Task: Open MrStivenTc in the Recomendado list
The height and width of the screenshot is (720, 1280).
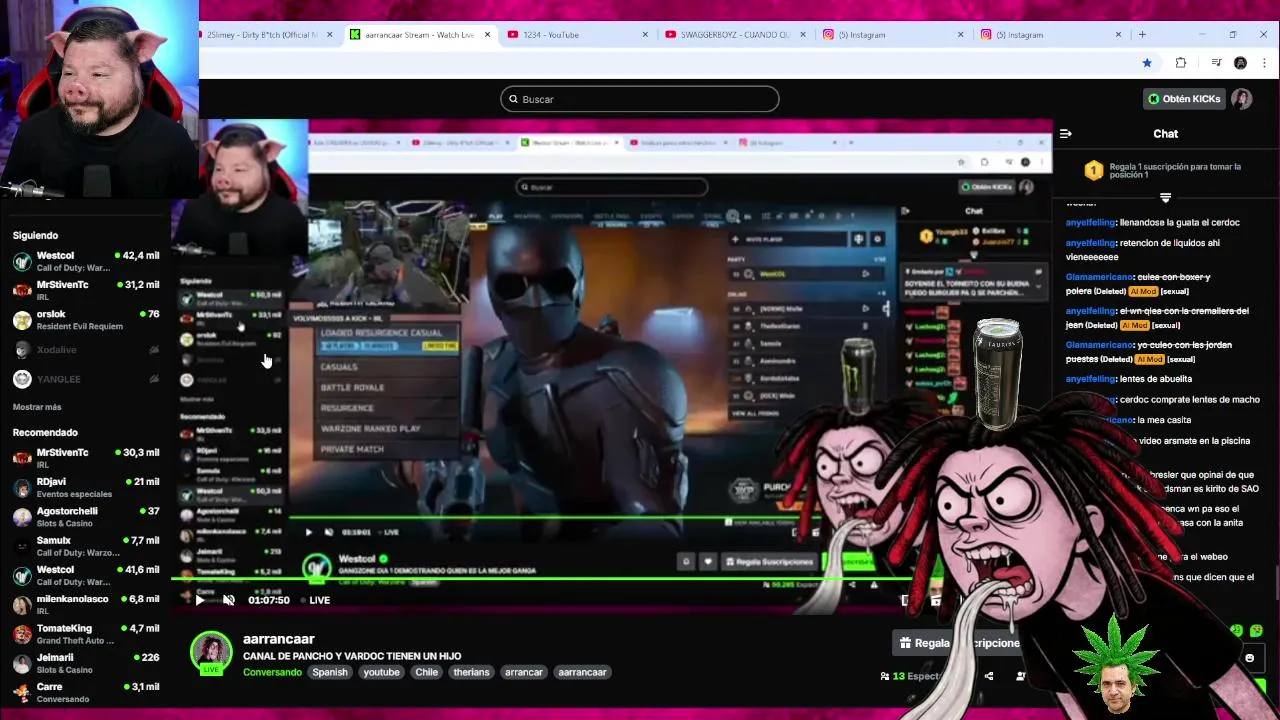Action: coord(86,459)
